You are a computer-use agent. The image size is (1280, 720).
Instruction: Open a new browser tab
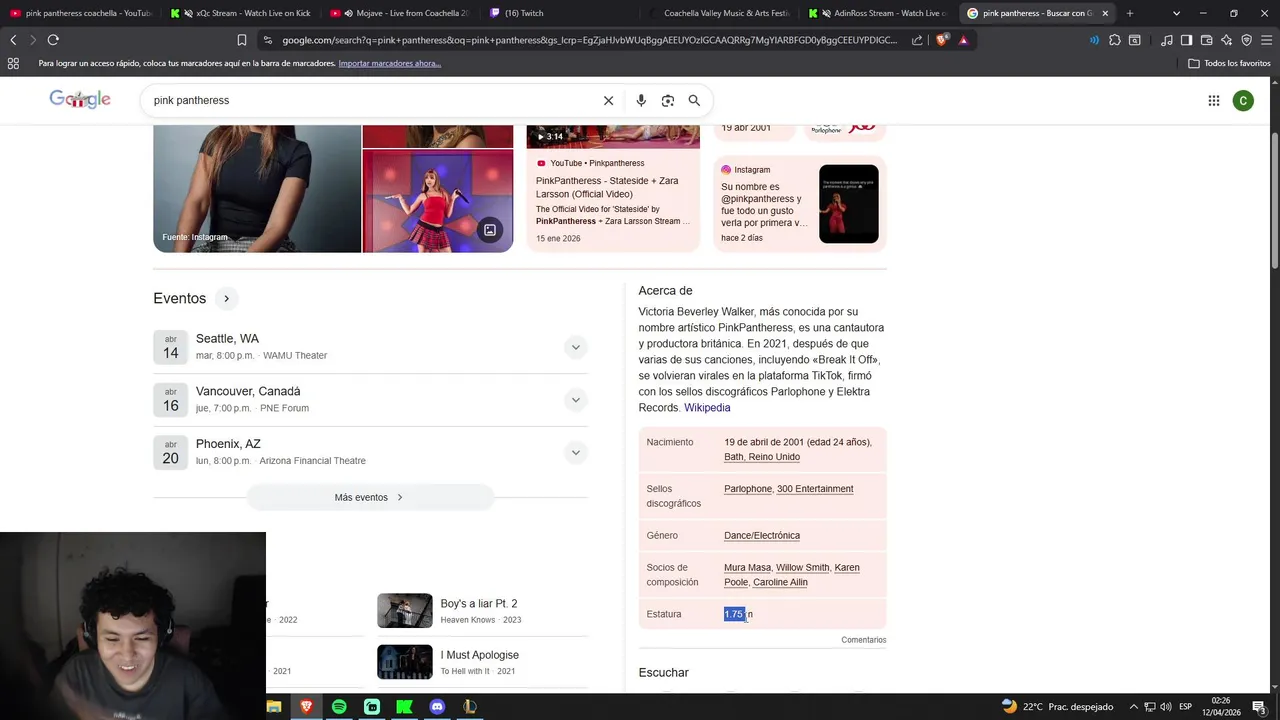tap(1130, 13)
